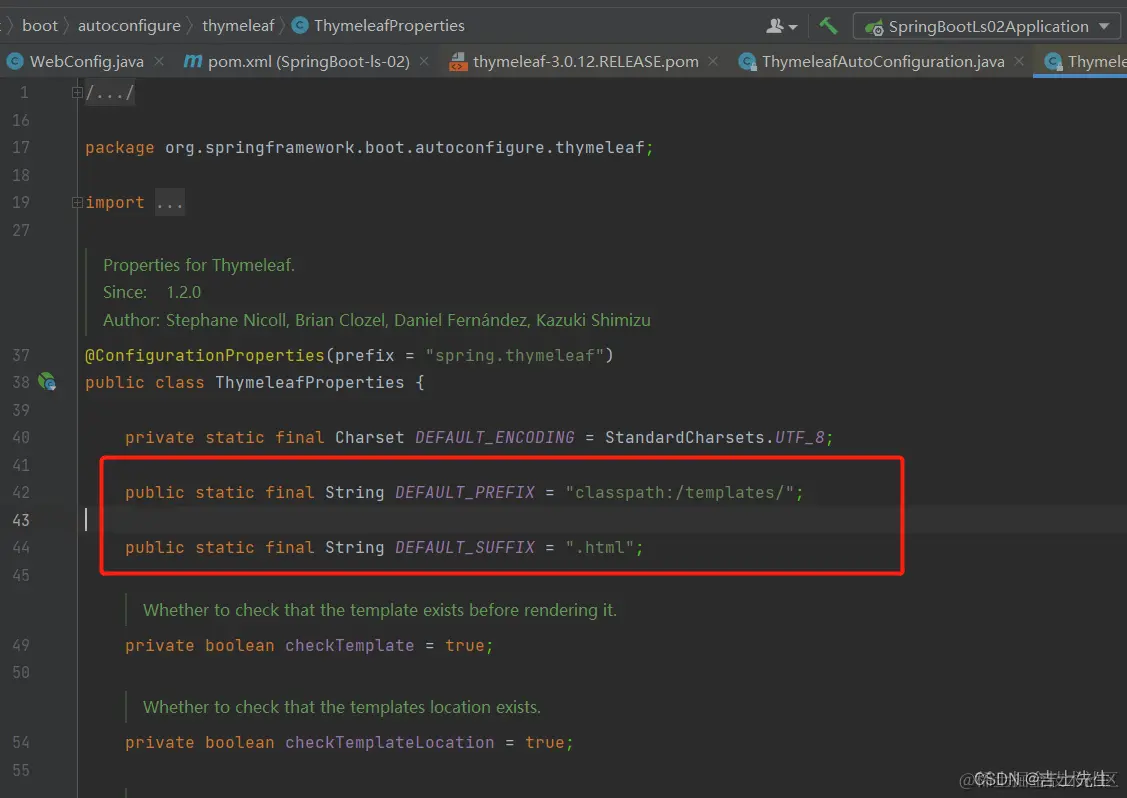Screen dimensions: 1127x798
Task: Click the class icon on ThymeleafAutoConfiguration tab
Action: pyautogui.click(x=748, y=62)
